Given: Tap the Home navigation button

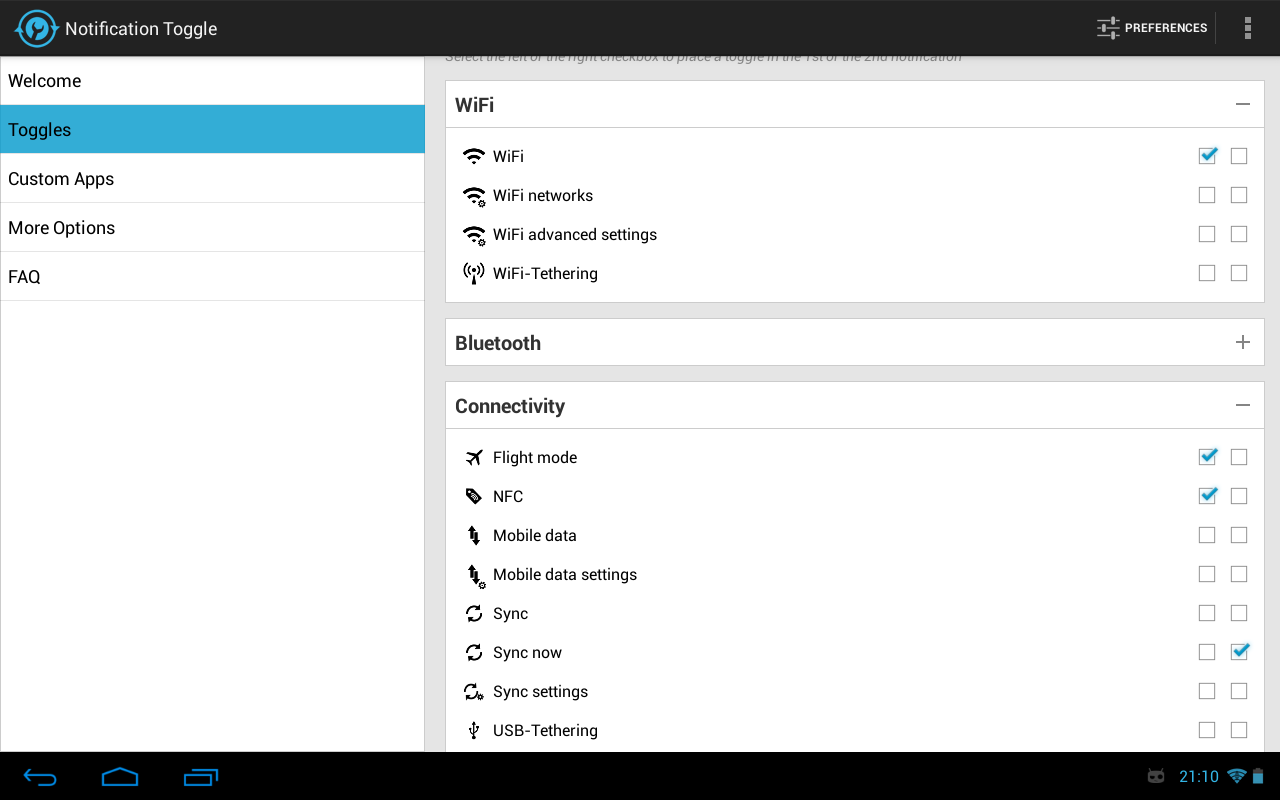Looking at the screenshot, I should tap(120, 776).
